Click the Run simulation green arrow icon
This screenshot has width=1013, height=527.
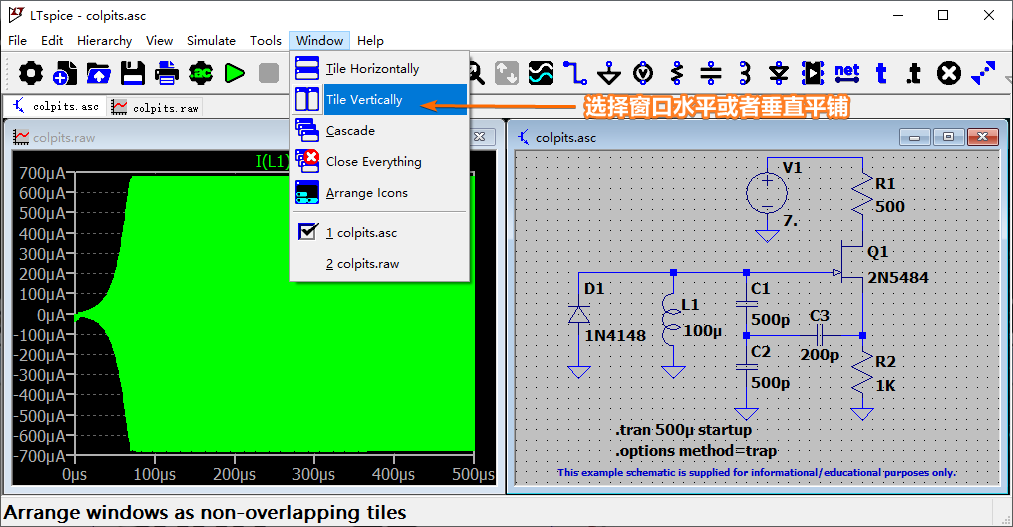pos(235,73)
